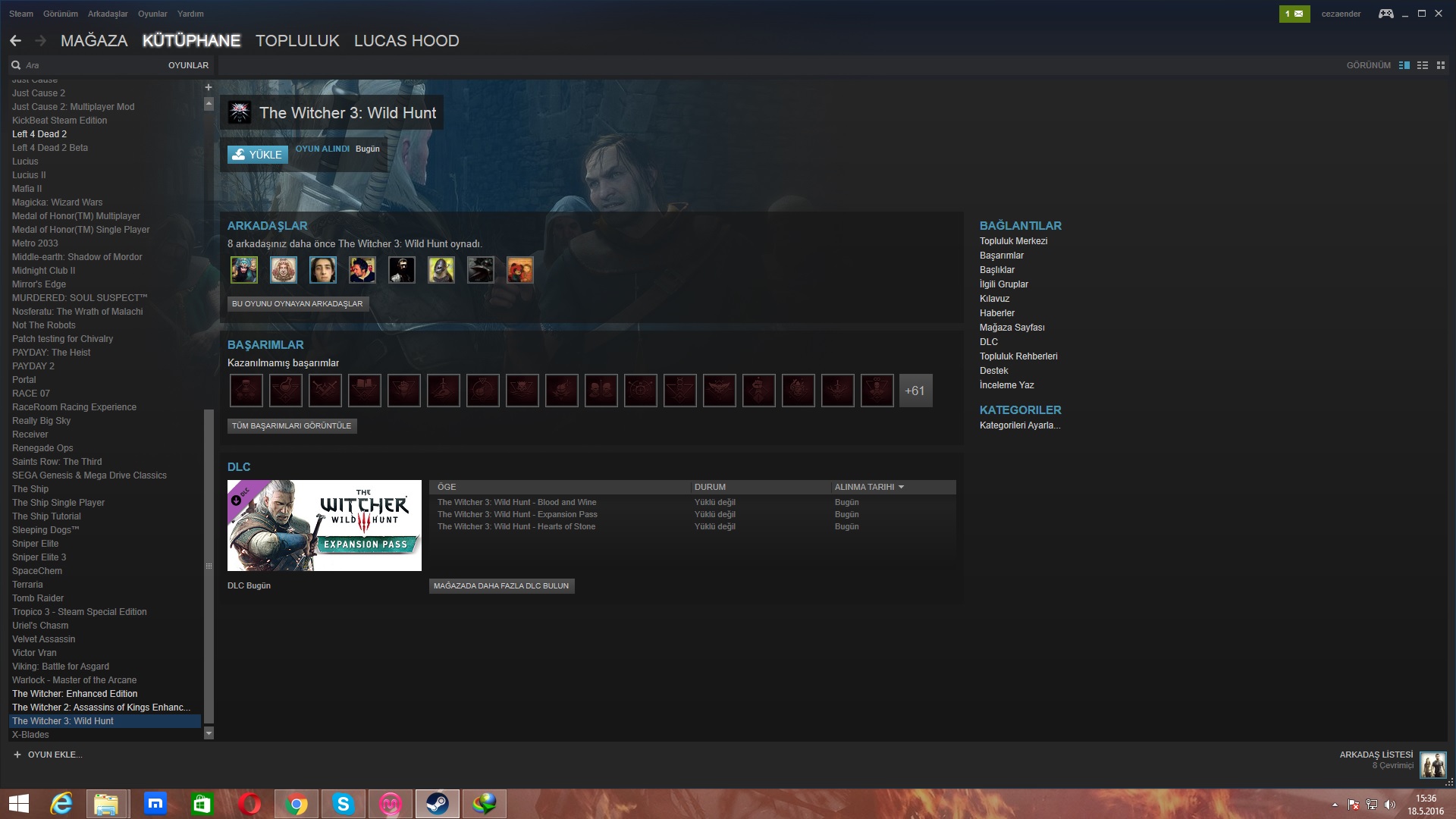This screenshot has width=1456, height=819.
Task: Open Windows Start menu
Action: (18, 804)
